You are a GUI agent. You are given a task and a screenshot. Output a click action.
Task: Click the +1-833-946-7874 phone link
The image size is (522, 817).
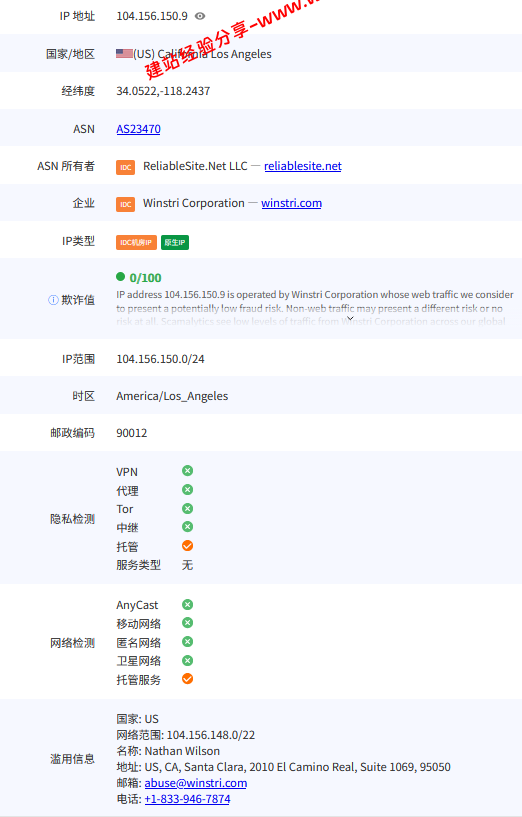[187, 799]
